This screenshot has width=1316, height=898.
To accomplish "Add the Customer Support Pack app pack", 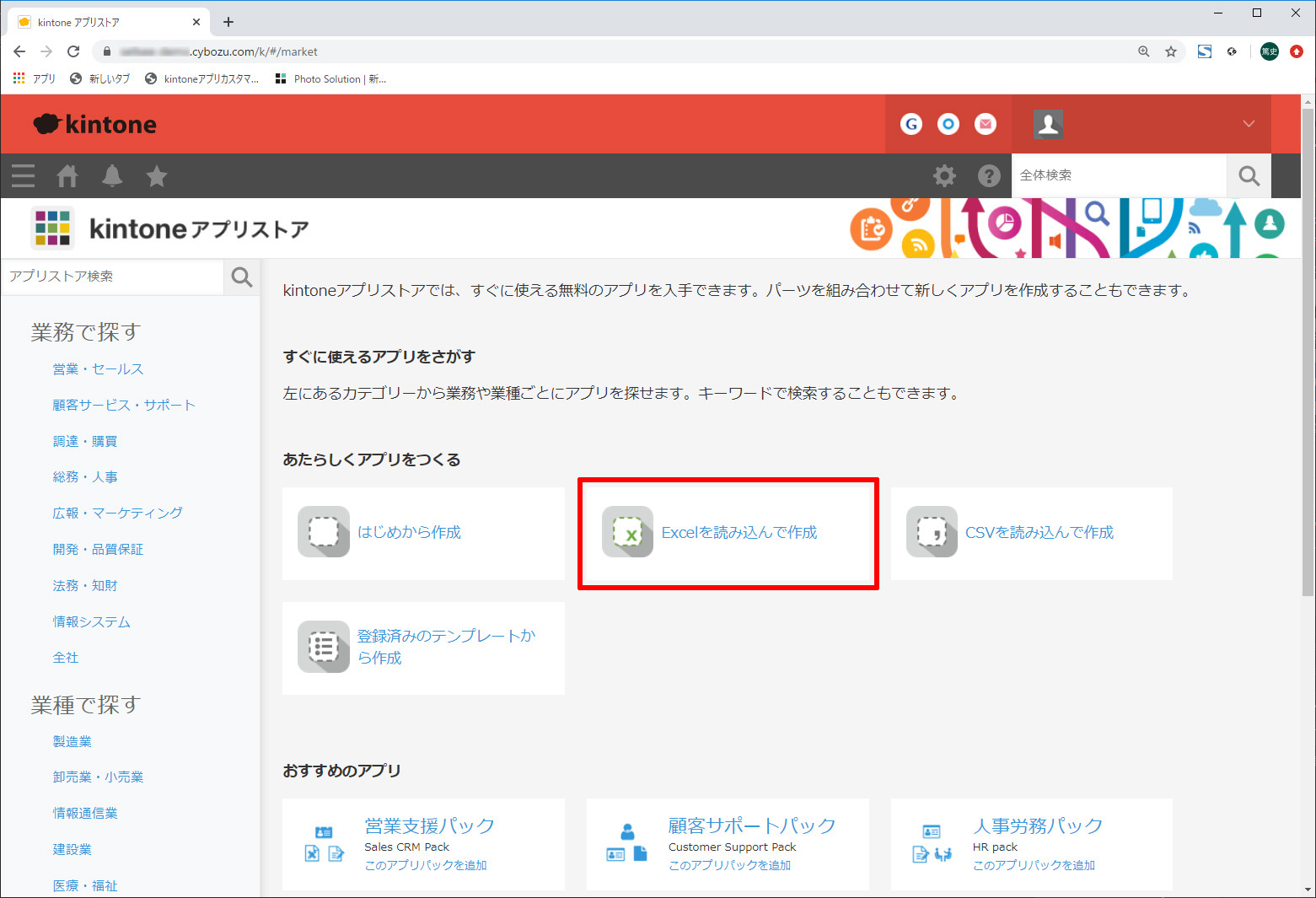I will click(x=729, y=865).
